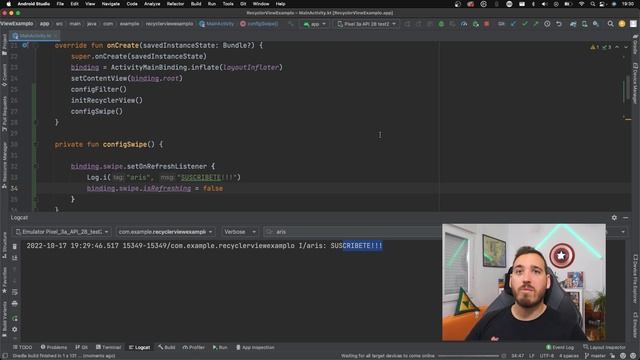The image size is (640, 360).
Task: Open the Tools menu
Action: click(228, 4)
